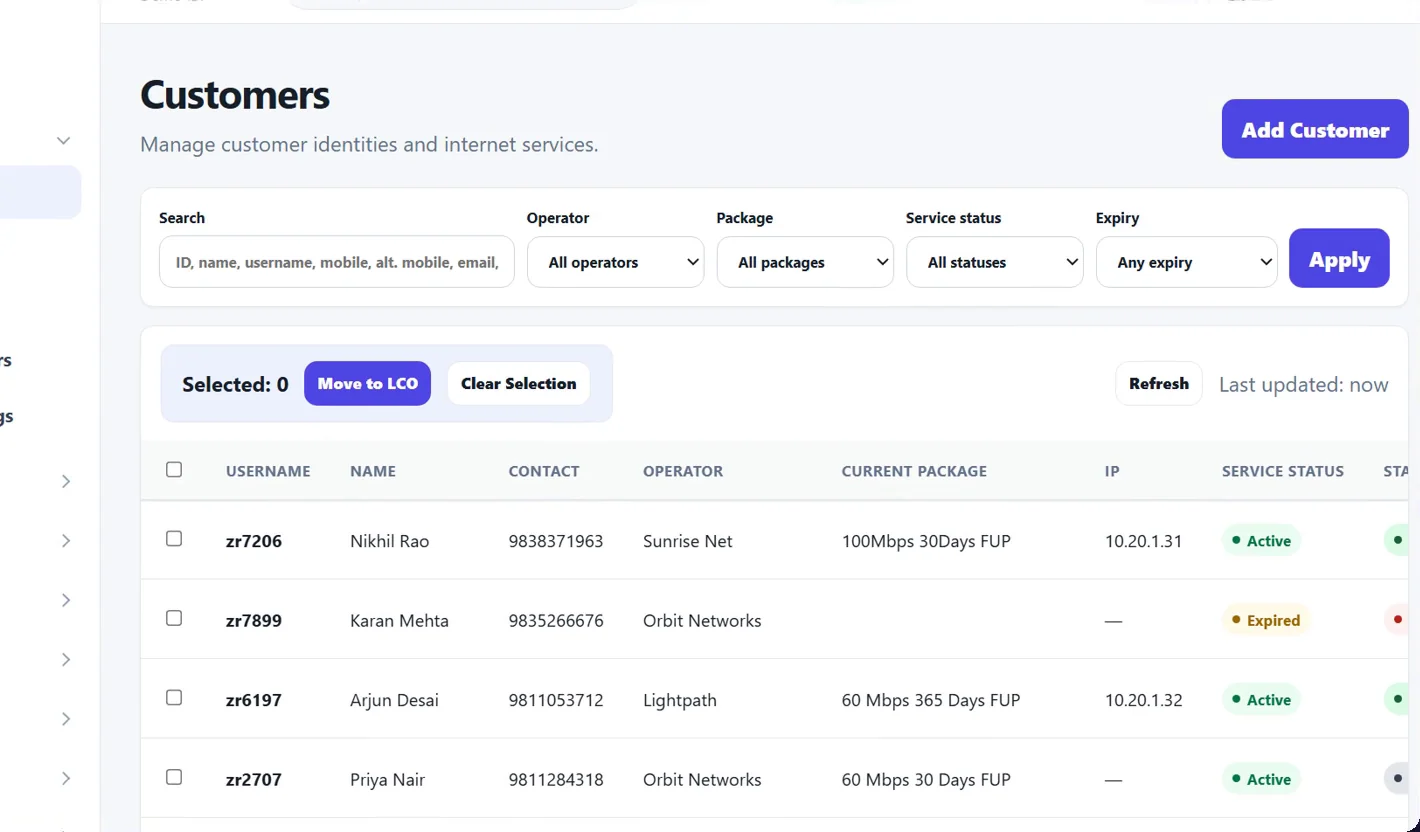This screenshot has height=832, width=1420.
Task: Mark the checkbox for zr2707
Action: pos(174,777)
